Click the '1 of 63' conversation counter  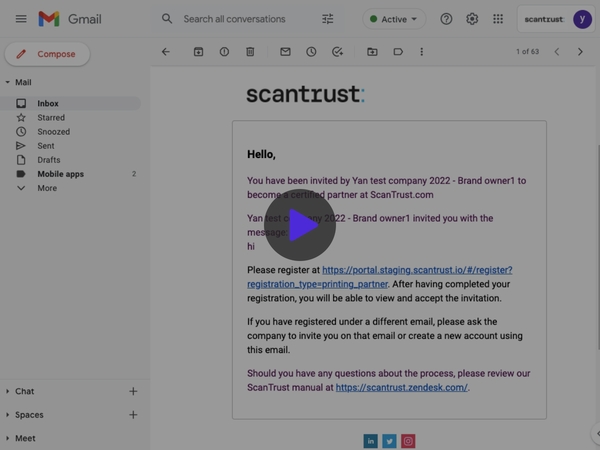pyautogui.click(x=527, y=52)
